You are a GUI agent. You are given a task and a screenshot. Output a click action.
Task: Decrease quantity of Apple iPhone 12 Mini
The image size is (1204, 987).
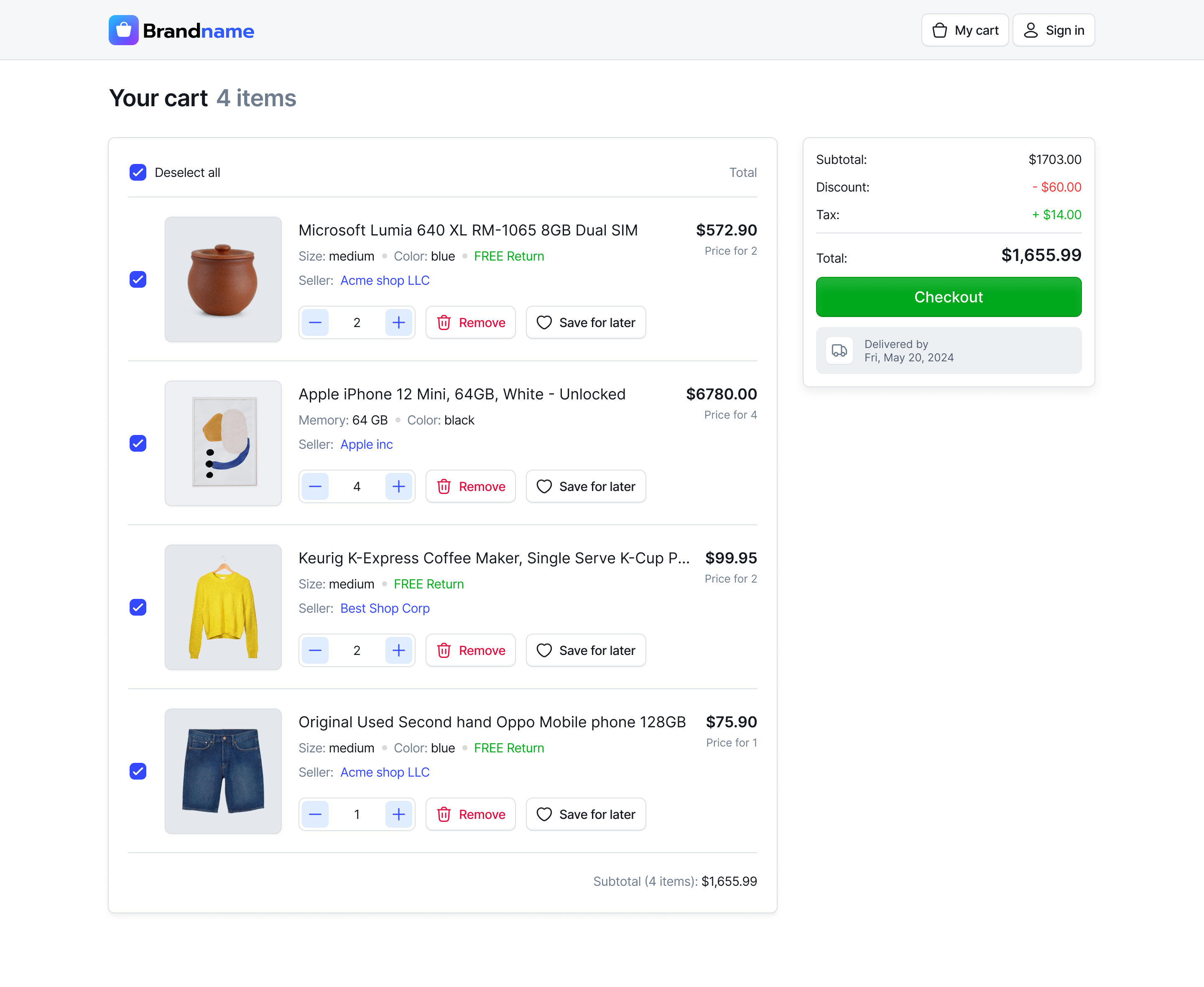(x=315, y=486)
